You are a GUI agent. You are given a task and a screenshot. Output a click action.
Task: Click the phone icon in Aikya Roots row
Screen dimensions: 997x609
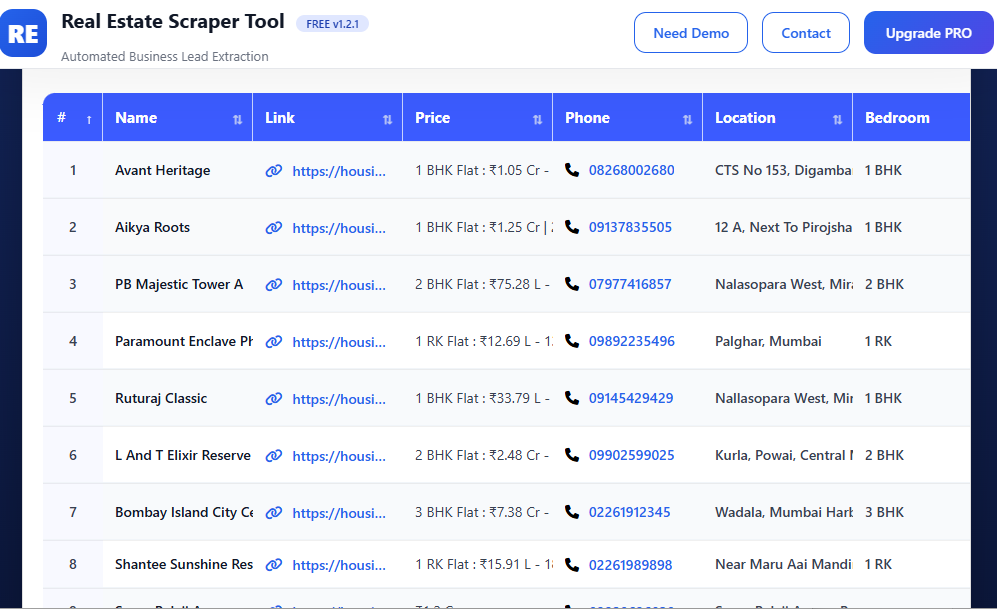point(572,227)
